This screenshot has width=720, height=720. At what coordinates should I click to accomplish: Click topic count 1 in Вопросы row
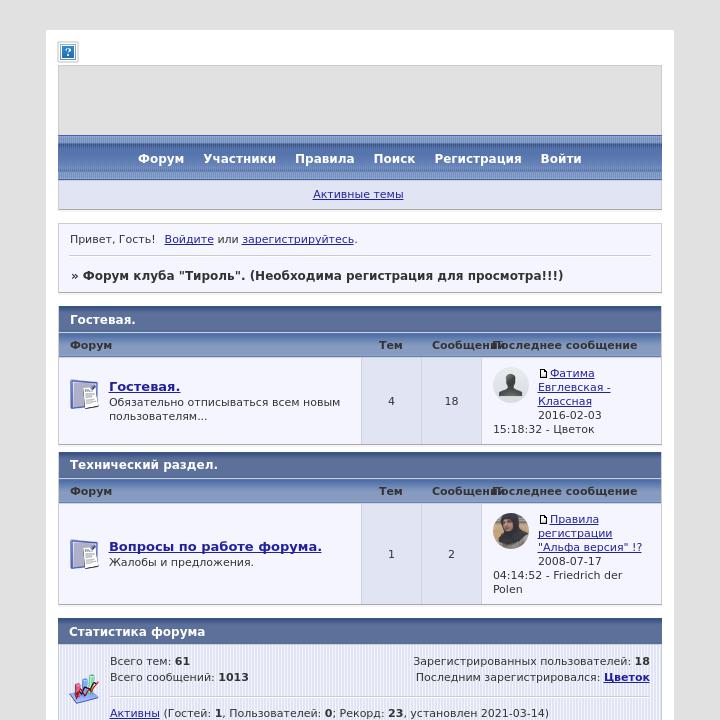(x=391, y=554)
